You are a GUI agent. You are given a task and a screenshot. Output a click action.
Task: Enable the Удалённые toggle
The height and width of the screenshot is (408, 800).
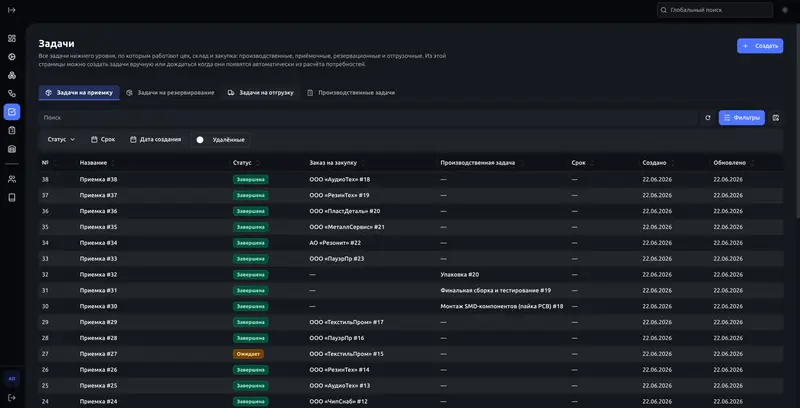(200, 140)
